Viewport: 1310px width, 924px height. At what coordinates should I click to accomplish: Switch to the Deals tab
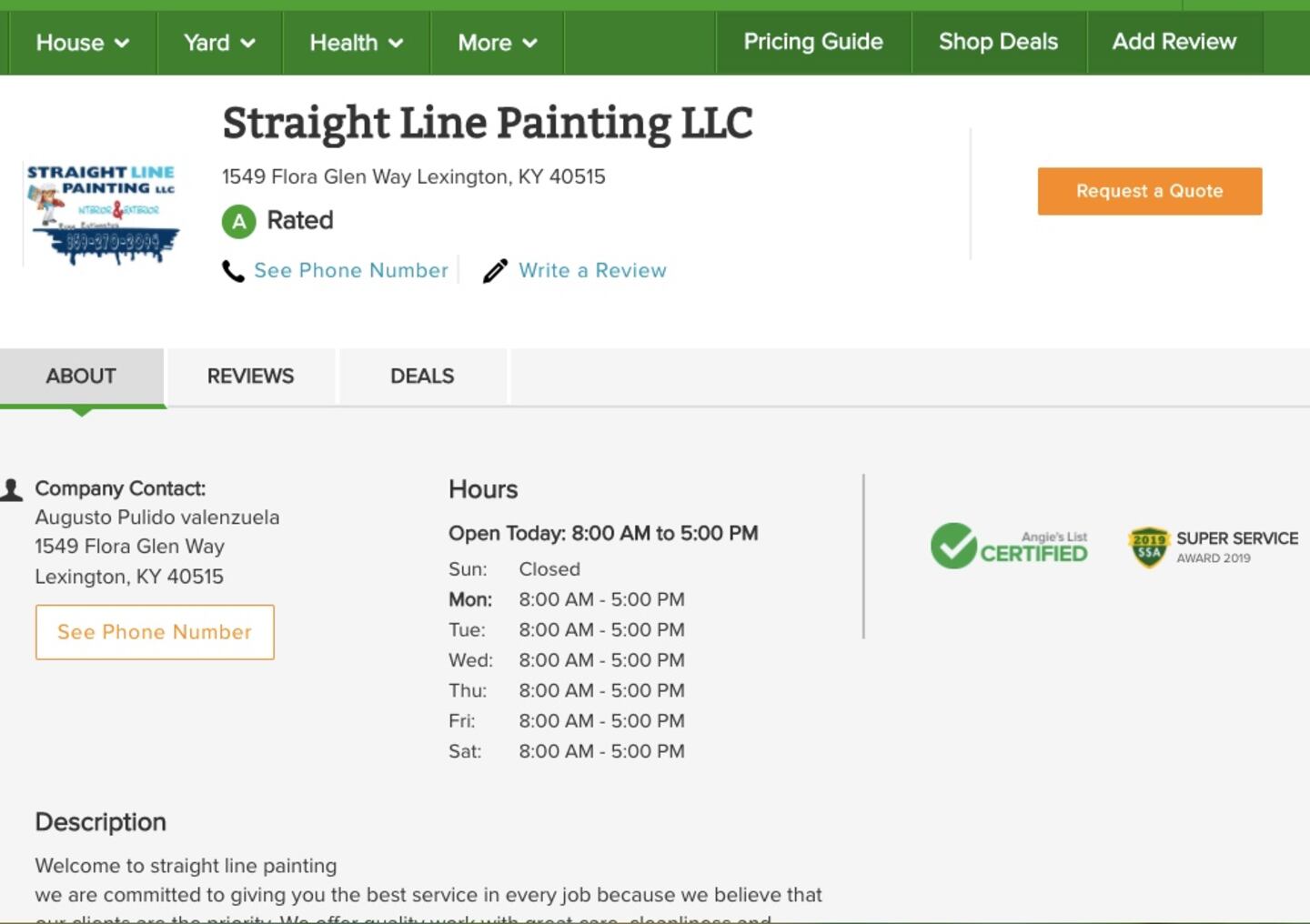pyautogui.click(x=422, y=377)
